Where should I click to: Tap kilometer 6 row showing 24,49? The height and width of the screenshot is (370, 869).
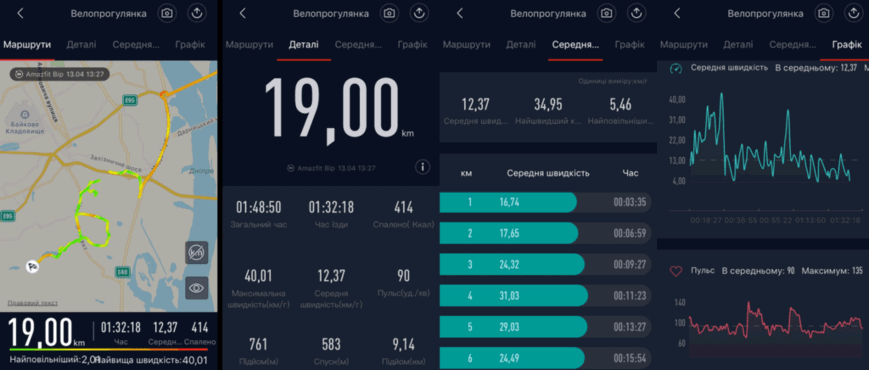point(545,358)
